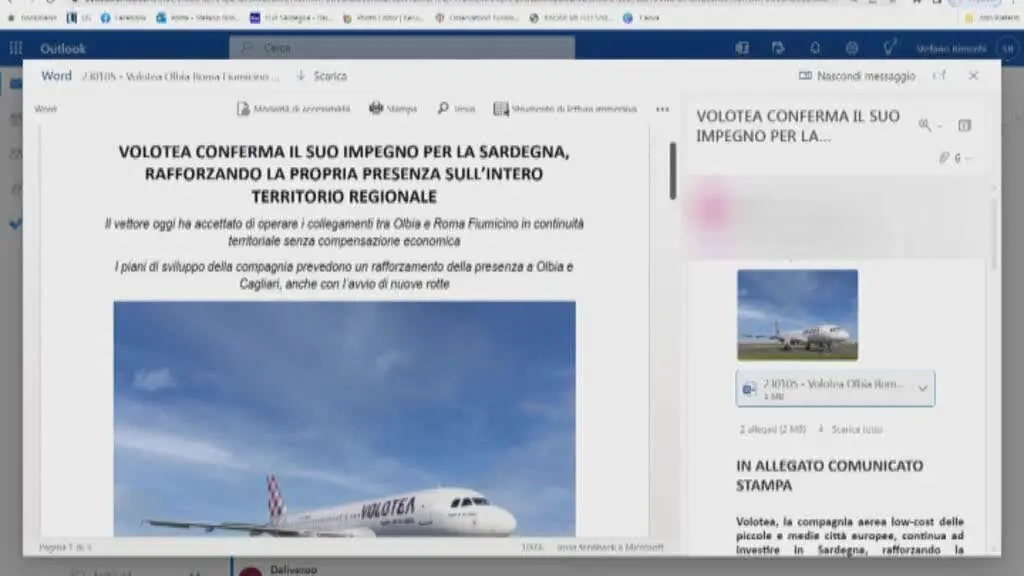The height and width of the screenshot is (576, 1024).
Task: Click the IN ALLEGATO COMUNICATO STAMPA heading
Action: pyautogui.click(x=829, y=475)
